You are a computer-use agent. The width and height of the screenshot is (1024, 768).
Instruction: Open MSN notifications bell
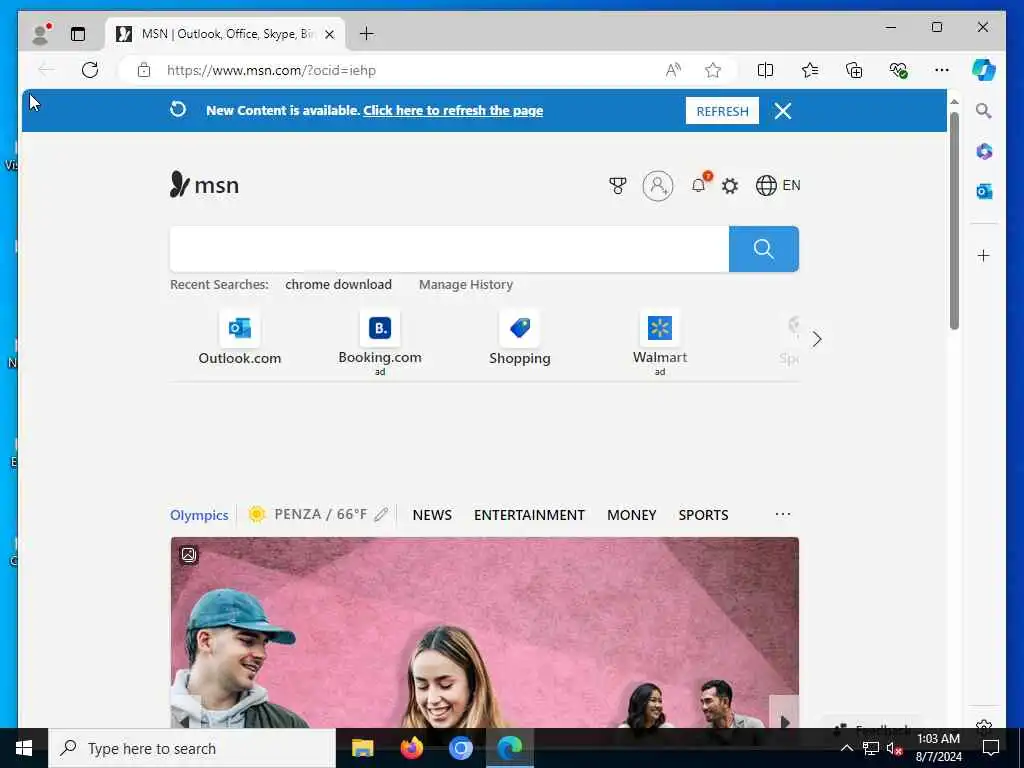(699, 185)
